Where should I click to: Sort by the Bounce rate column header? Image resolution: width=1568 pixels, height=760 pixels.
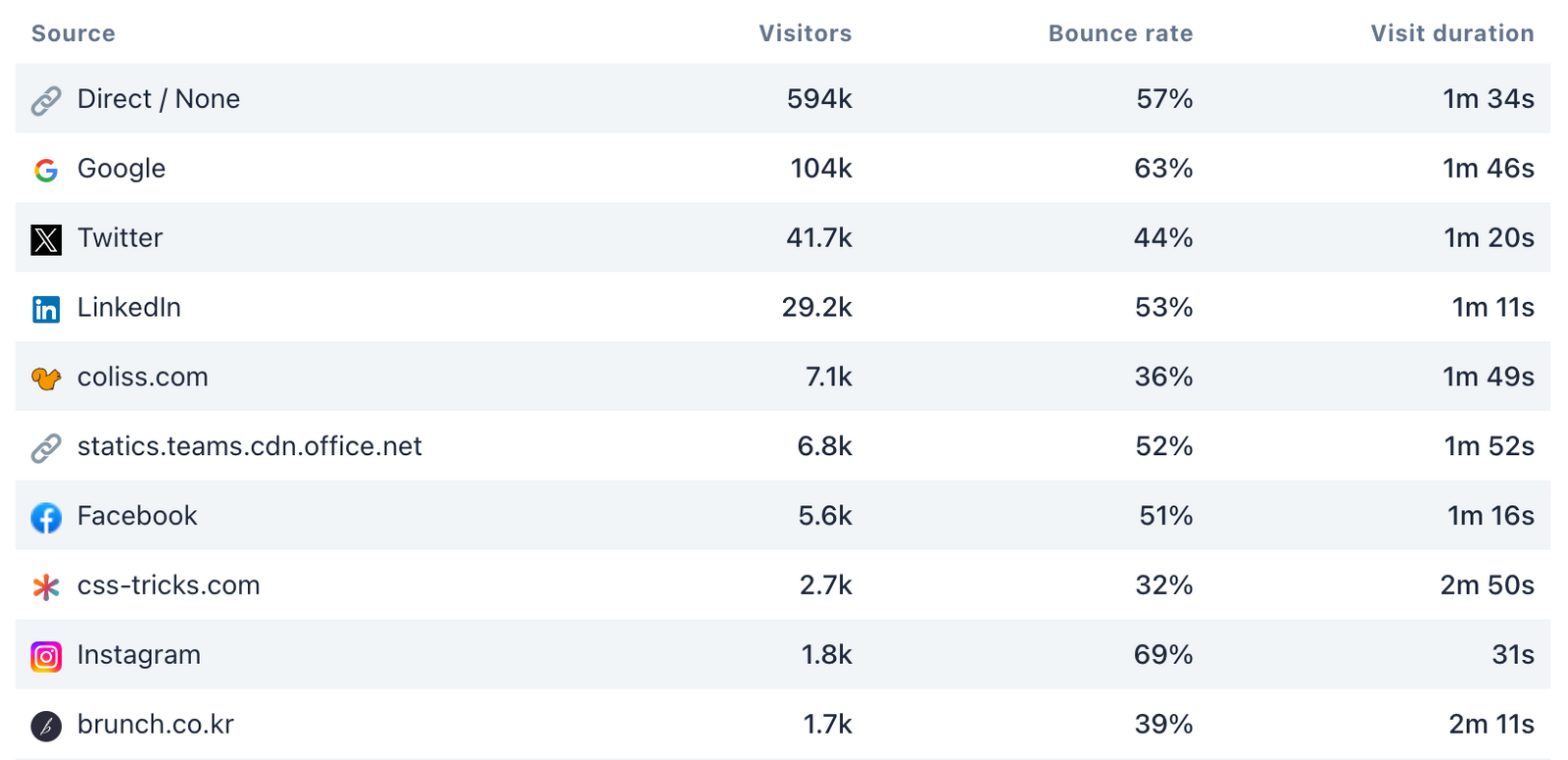[x=1120, y=33]
